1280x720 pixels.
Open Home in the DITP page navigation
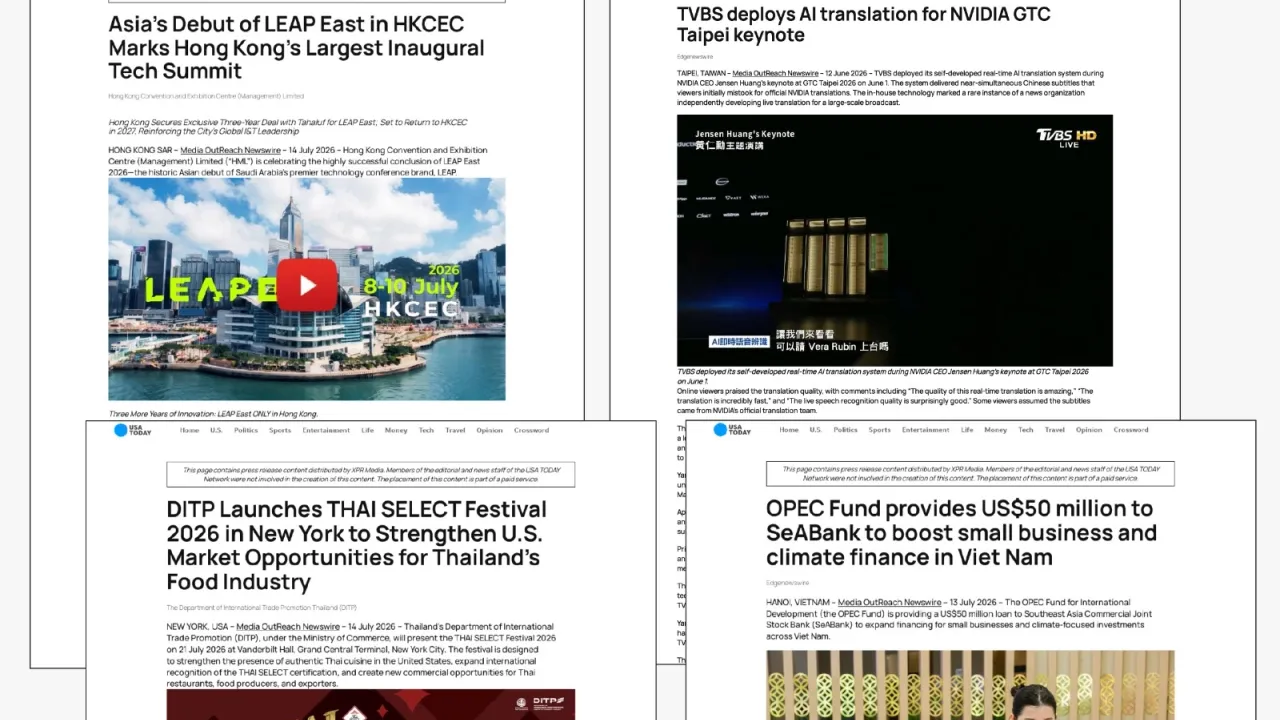[x=189, y=430]
